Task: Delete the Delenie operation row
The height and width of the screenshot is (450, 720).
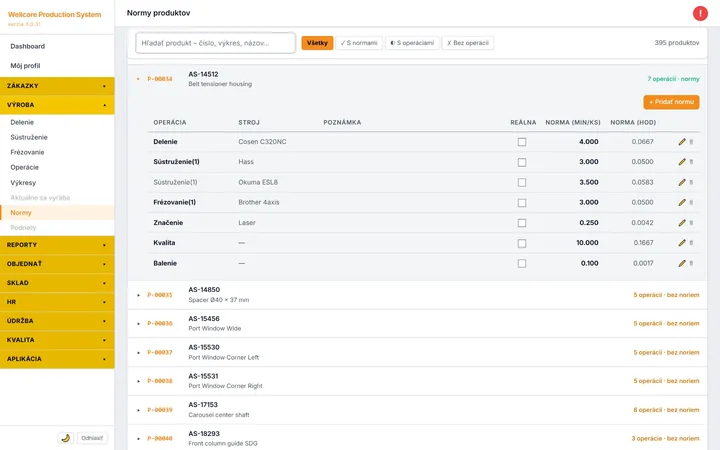Action: coord(691,142)
